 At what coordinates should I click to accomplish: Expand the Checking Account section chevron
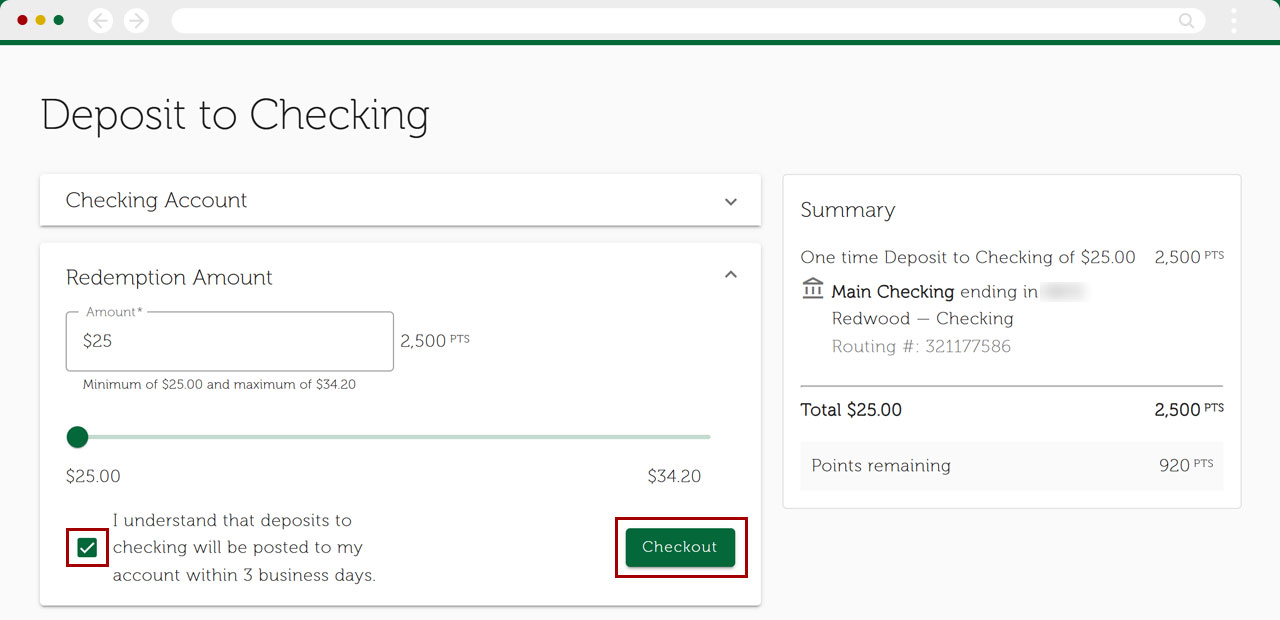click(x=731, y=201)
